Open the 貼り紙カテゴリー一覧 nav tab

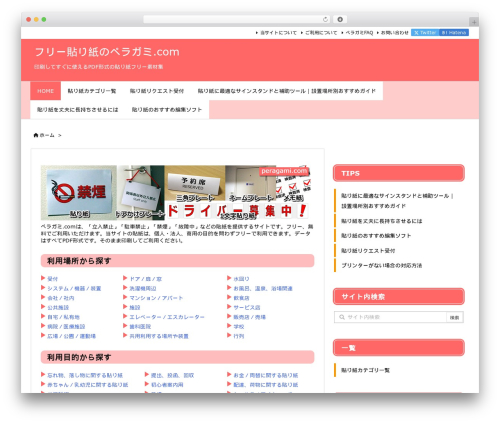92,91
